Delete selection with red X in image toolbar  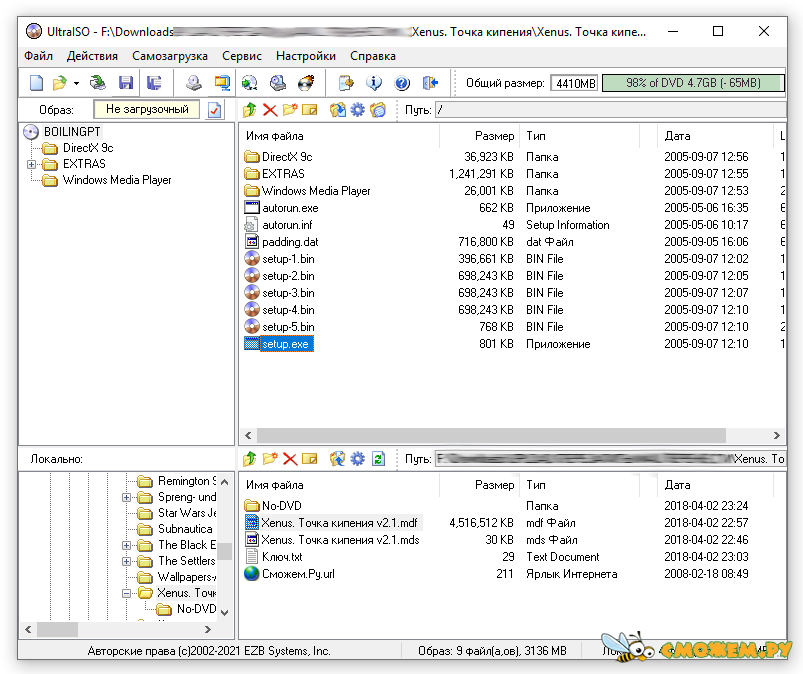(x=270, y=110)
